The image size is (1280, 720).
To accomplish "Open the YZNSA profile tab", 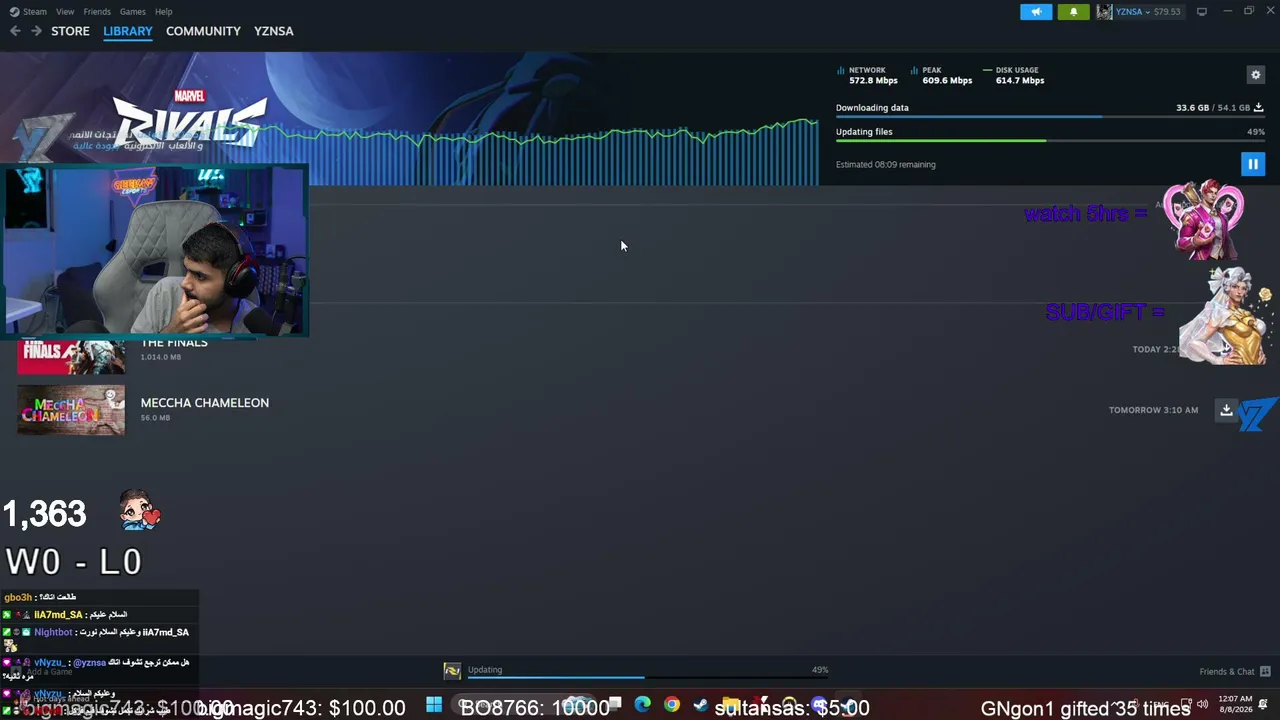I will click(274, 31).
